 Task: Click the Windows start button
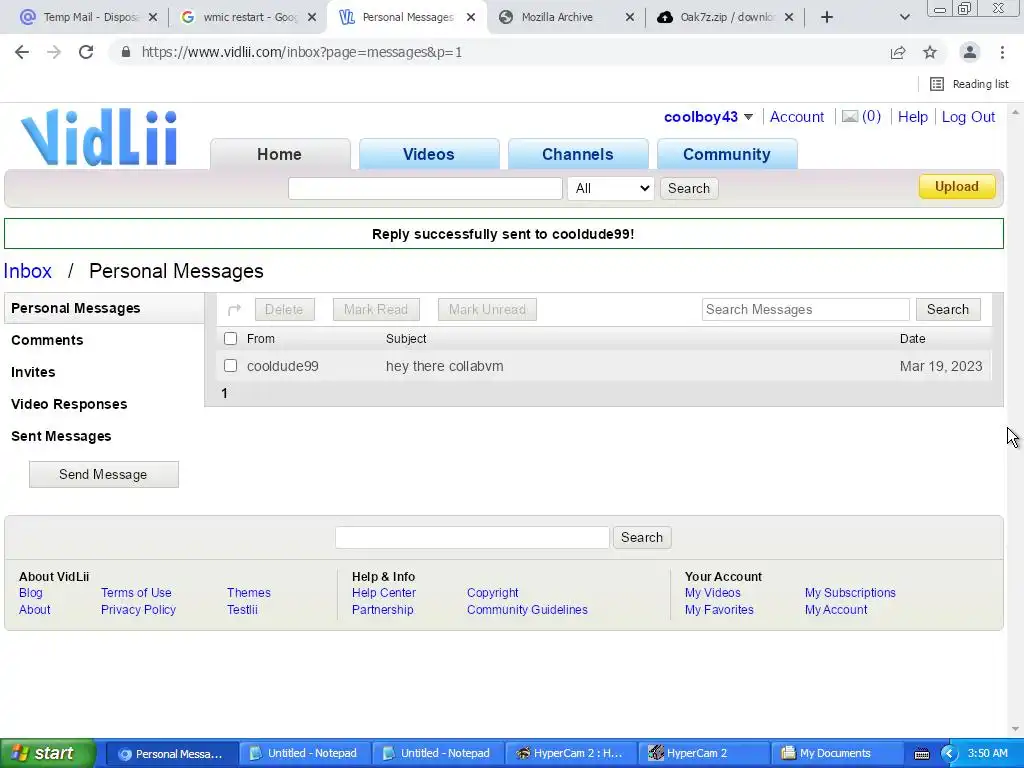(x=48, y=753)
